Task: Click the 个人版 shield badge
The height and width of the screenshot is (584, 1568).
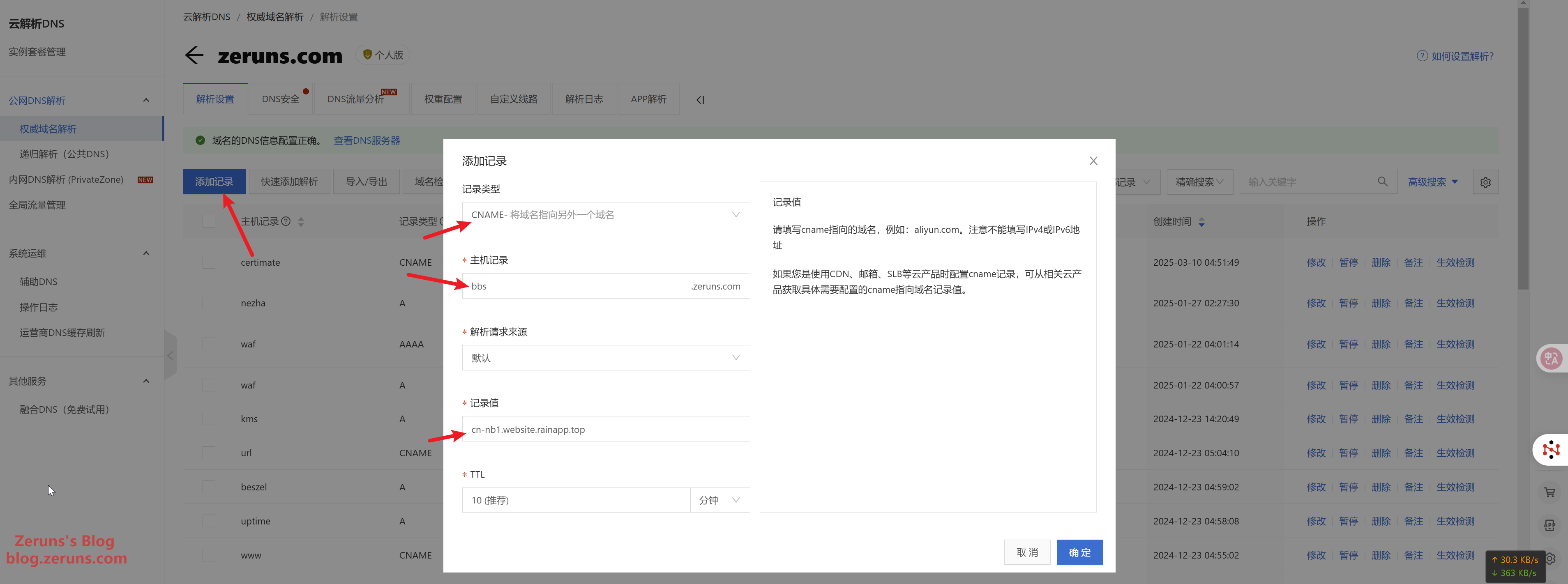Action: [x=383, y=55]
